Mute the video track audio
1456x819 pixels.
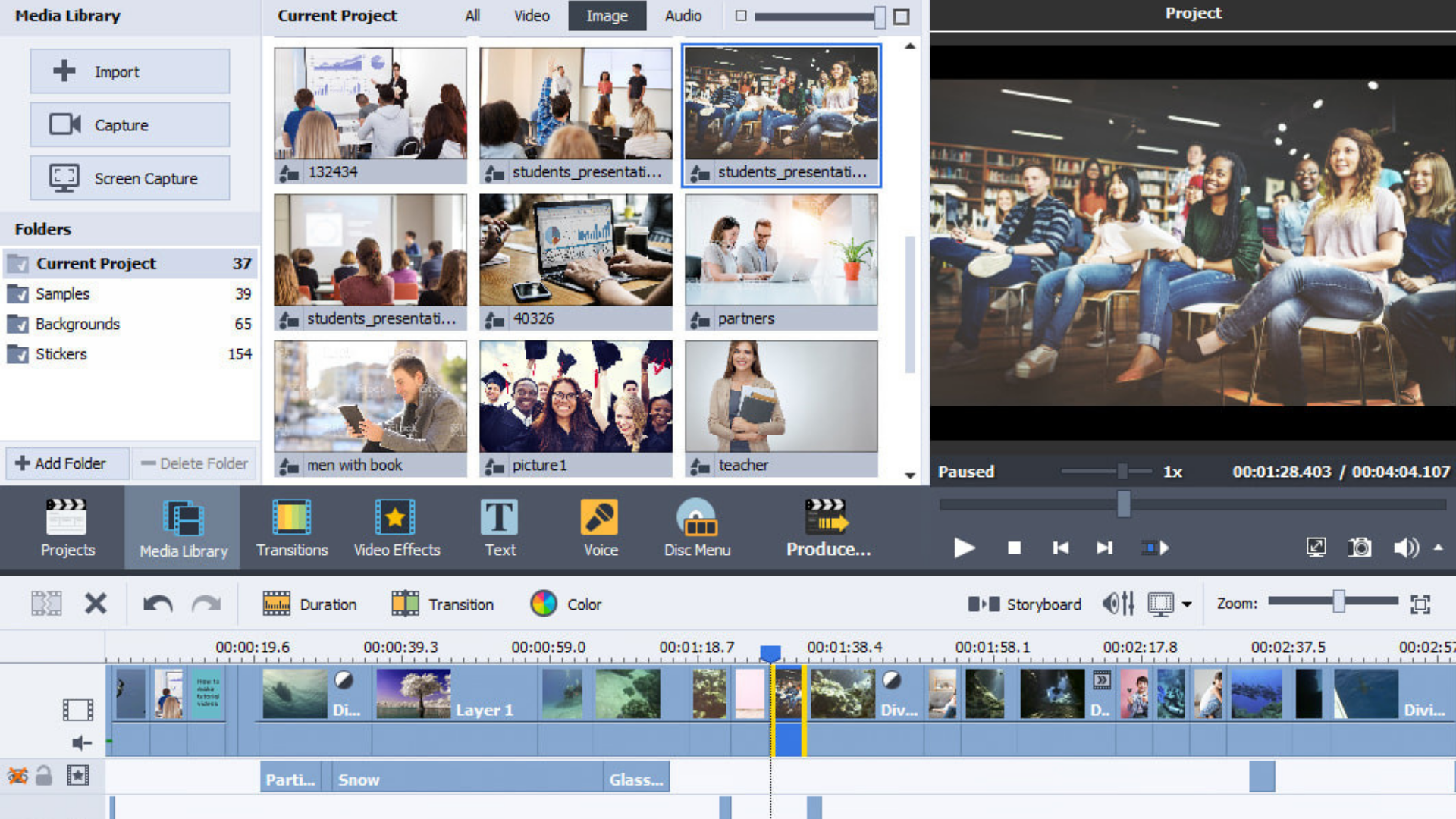coord(80,742)
